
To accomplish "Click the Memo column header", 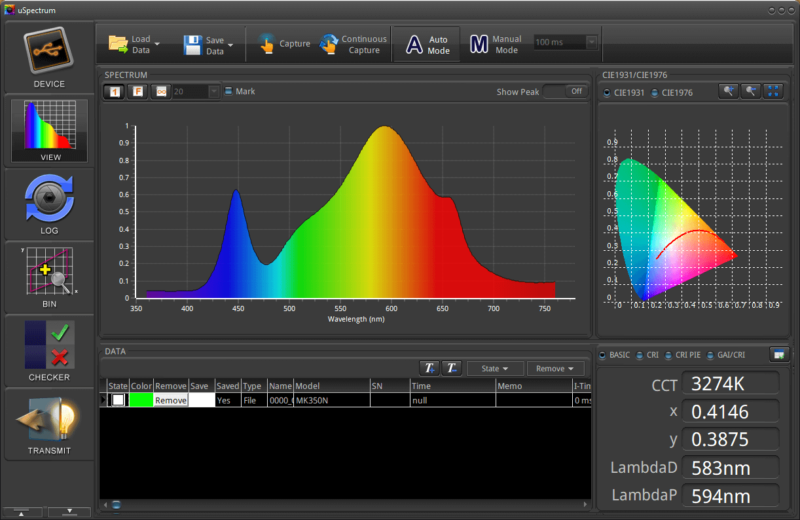I will tap(534, 386).
